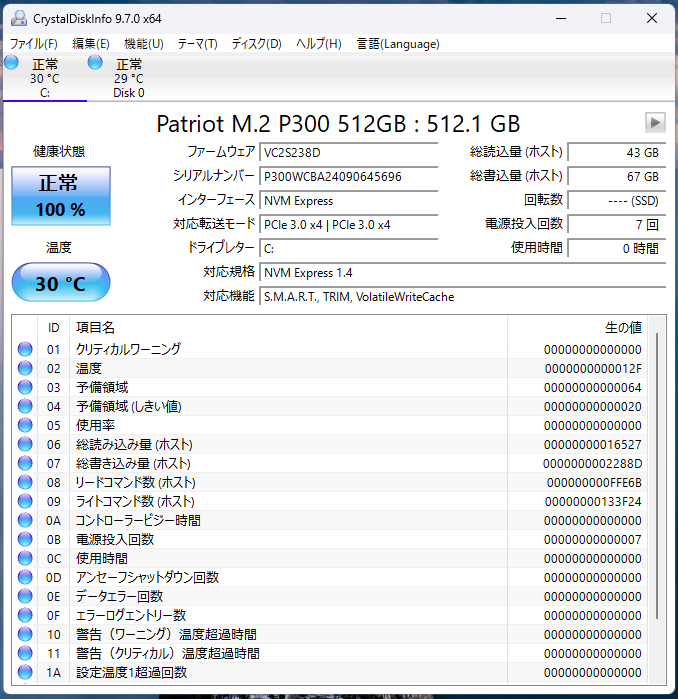The width and height of the screenshot is (678, 699).
Task: Click the features field S.M.A.R.T., TRIM
Action: click(463, 297)
